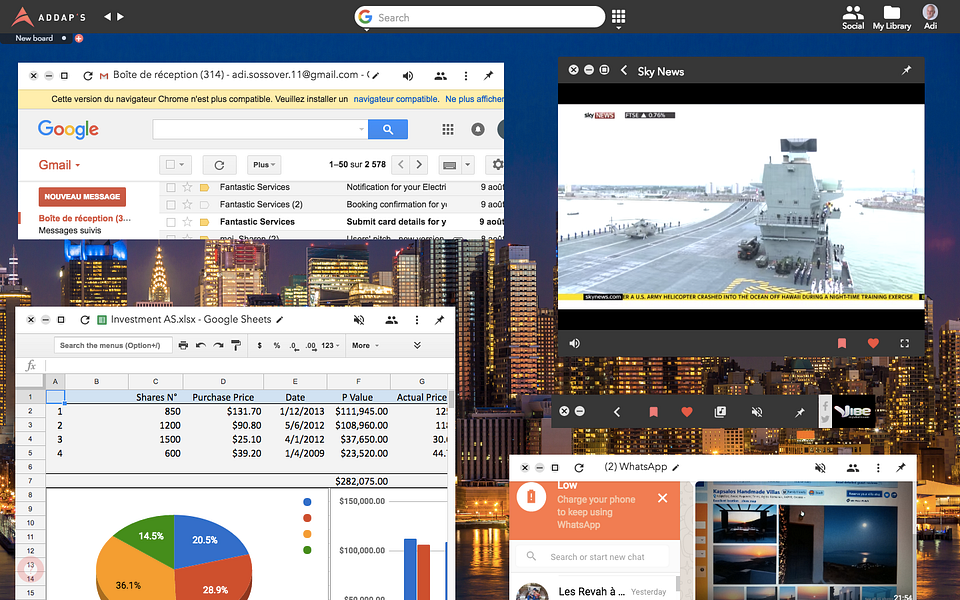Viewport: 960px width, 600px height.
Task: Go back in Sky News window
Action: (624, 70)
